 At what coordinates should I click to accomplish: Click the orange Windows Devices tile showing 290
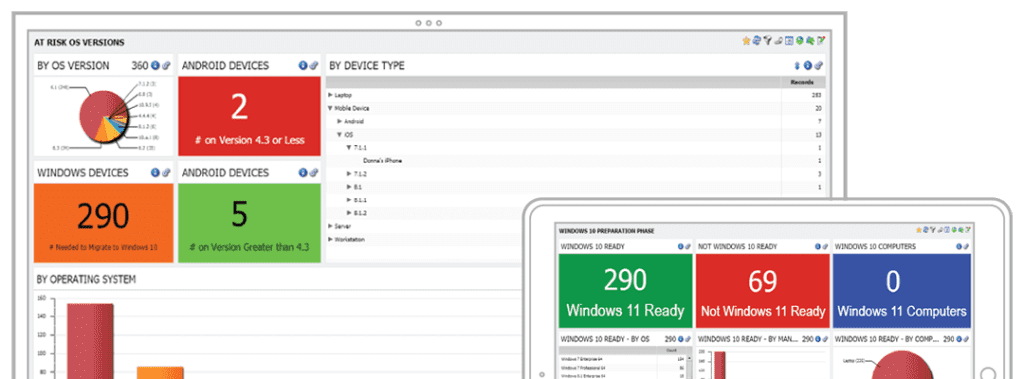[104, 223]
